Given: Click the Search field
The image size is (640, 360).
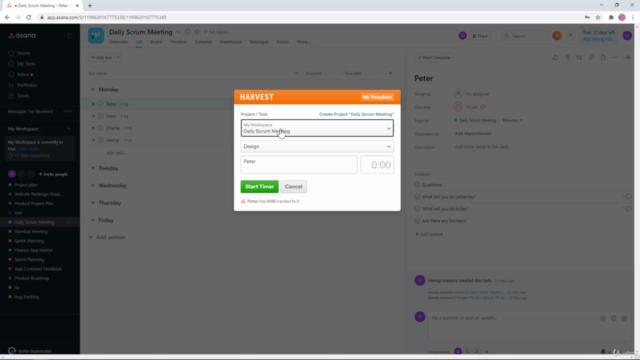Looking at the screenshot, I should point(524,36).
